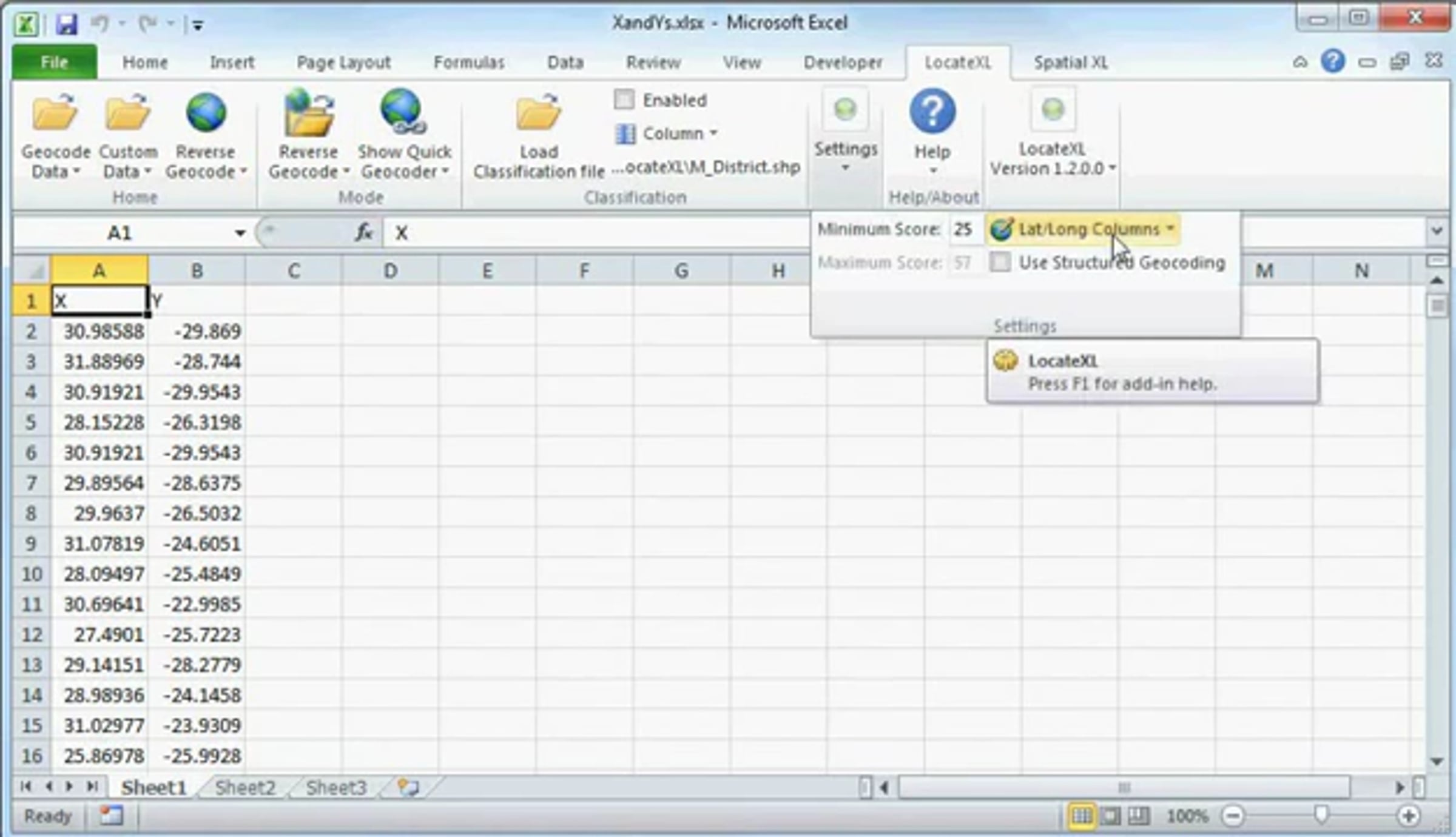This screenshot has height=837, width=1456.
Task: Select the Sheet1 worksheet tab
Action: point(153,787)
